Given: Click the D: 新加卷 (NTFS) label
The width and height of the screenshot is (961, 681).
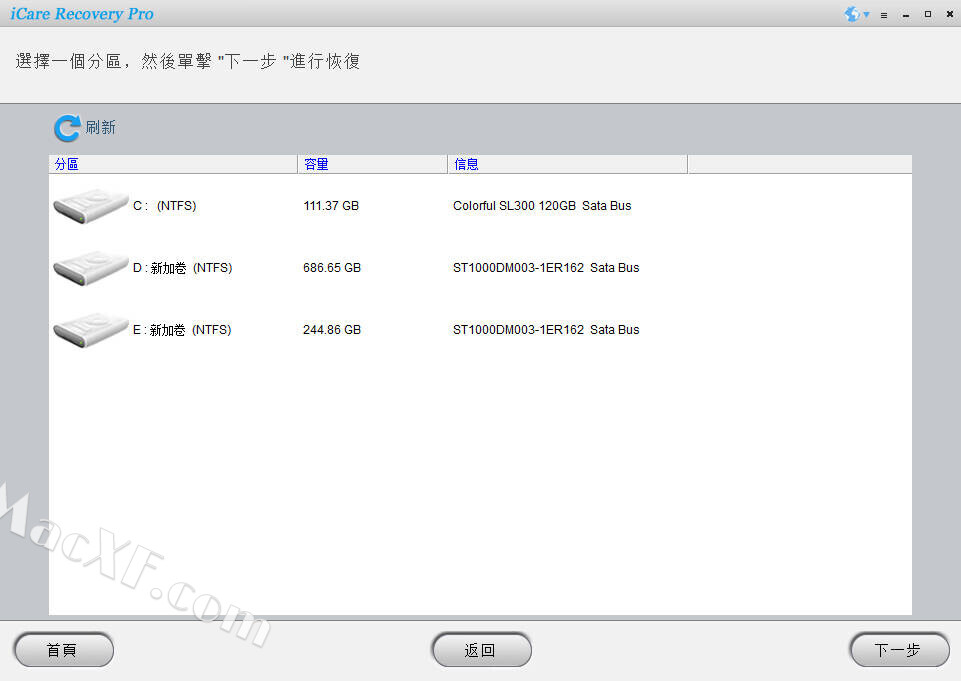Looking at the screenshot, I should tap(182, 268).
